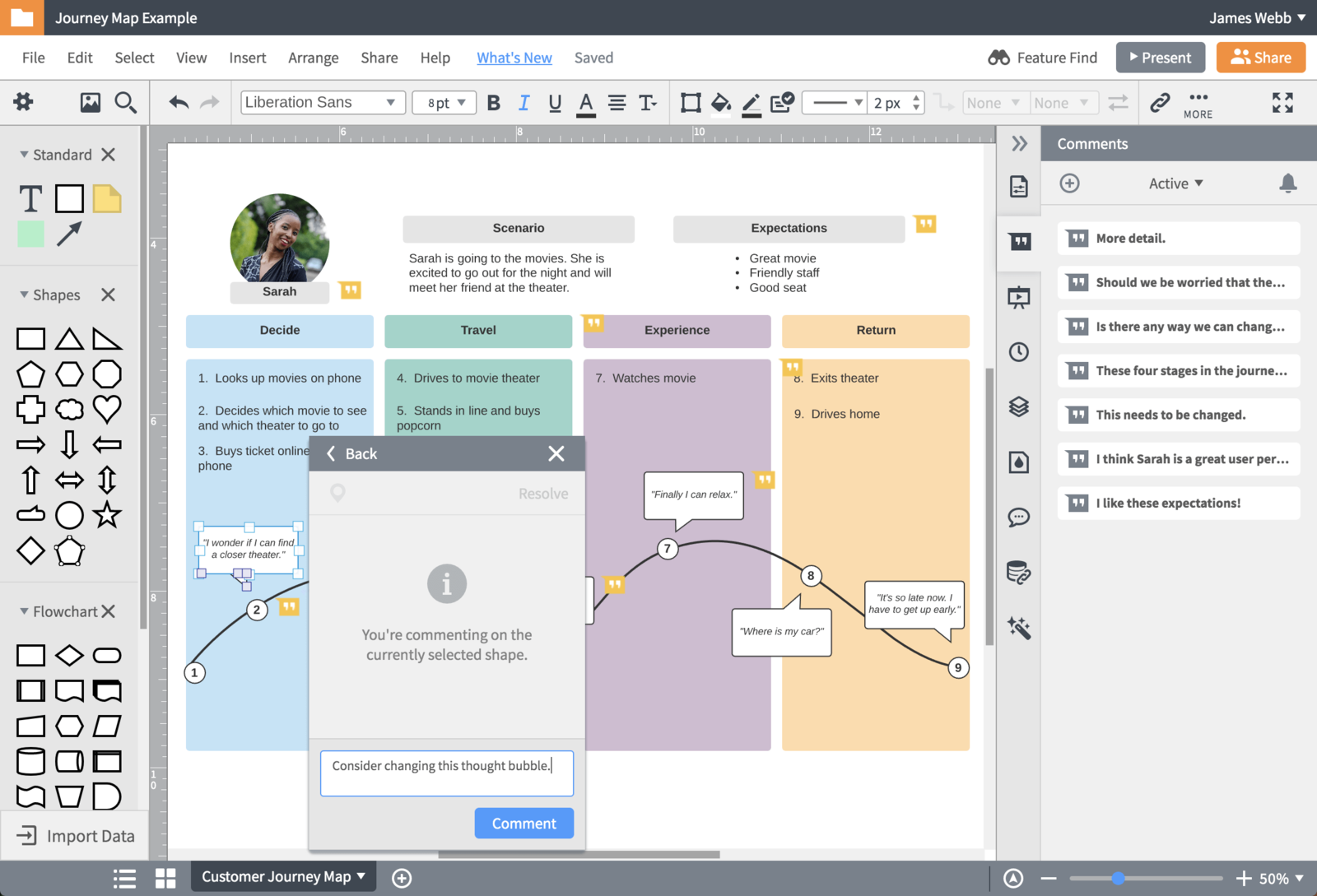Enter fullscreen with the expand icon

pyautogui.click(x=1282, y=103)
